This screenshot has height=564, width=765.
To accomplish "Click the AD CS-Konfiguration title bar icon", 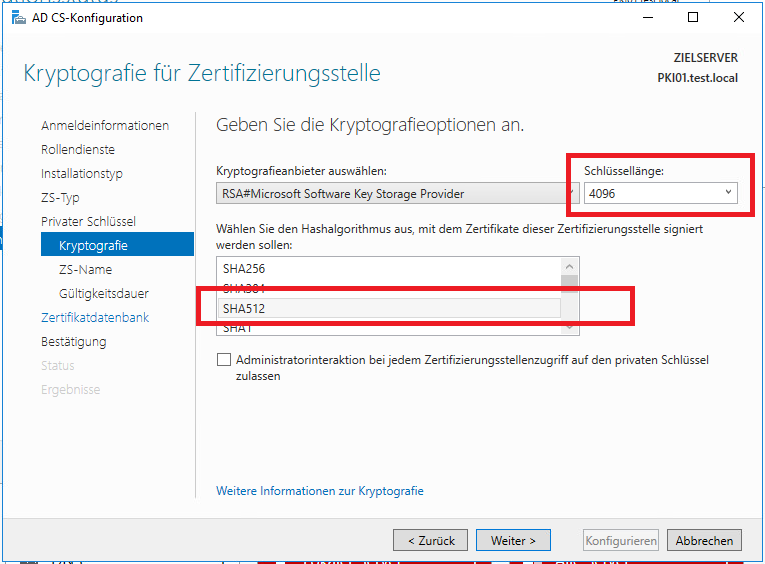I will [x=19, y=17].
